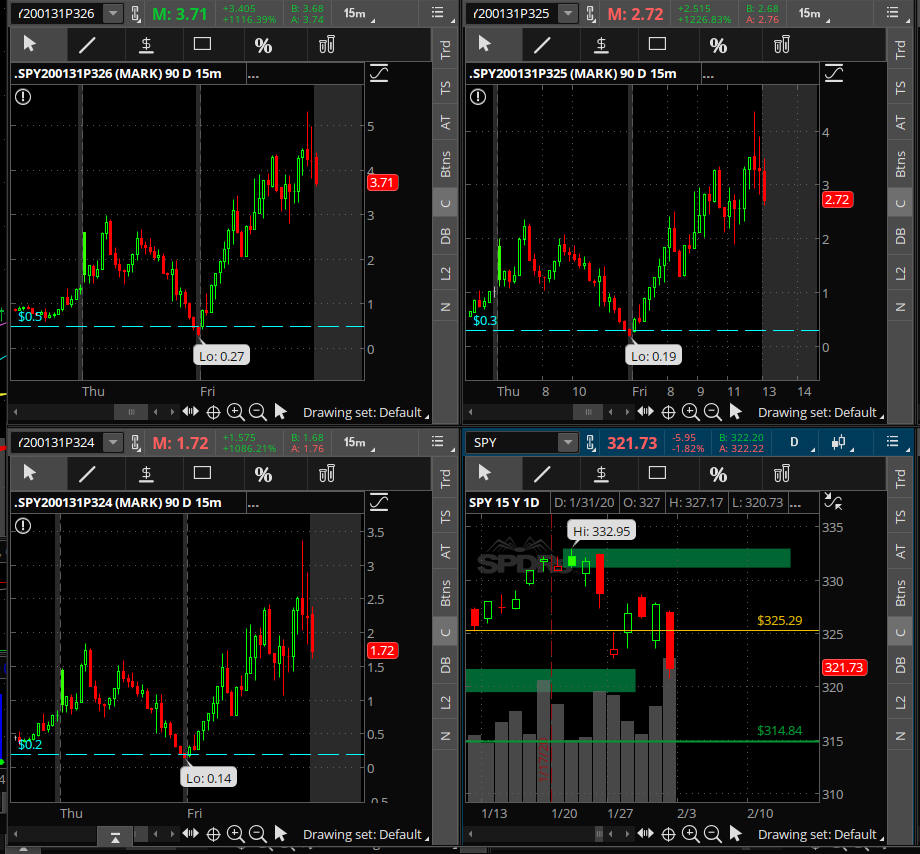This screenshot has width=920, height=854.
Task: Open TS tab on P325 sidebar
Action: click(900, 87)
